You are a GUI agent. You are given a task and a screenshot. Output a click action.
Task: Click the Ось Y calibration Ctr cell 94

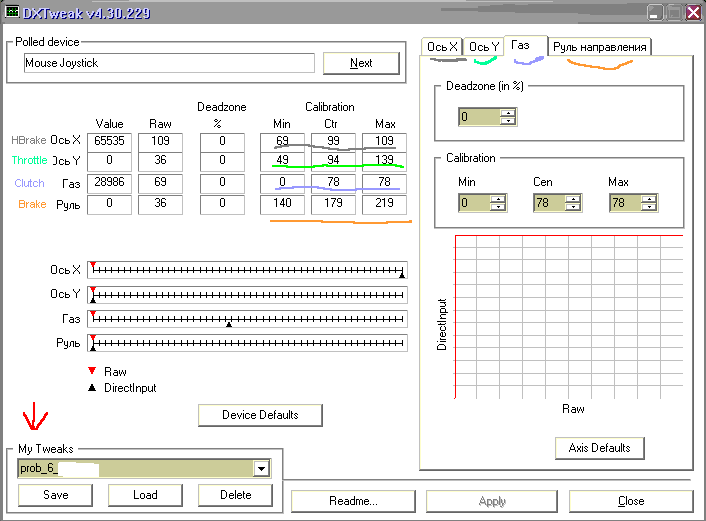coord(333,161)
